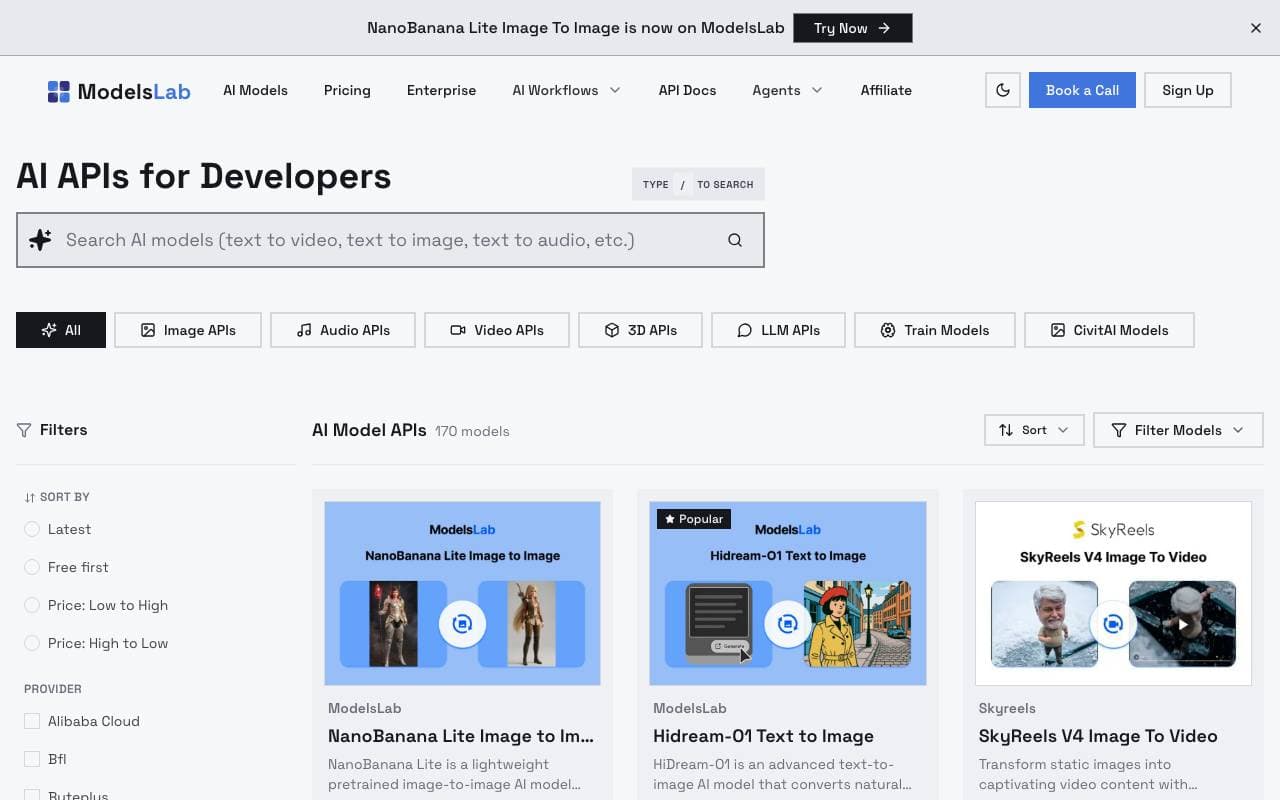Screen dimensions: 1280x800
Task: Click the Popular star badge on Hidream card
Action: point(694,519)
